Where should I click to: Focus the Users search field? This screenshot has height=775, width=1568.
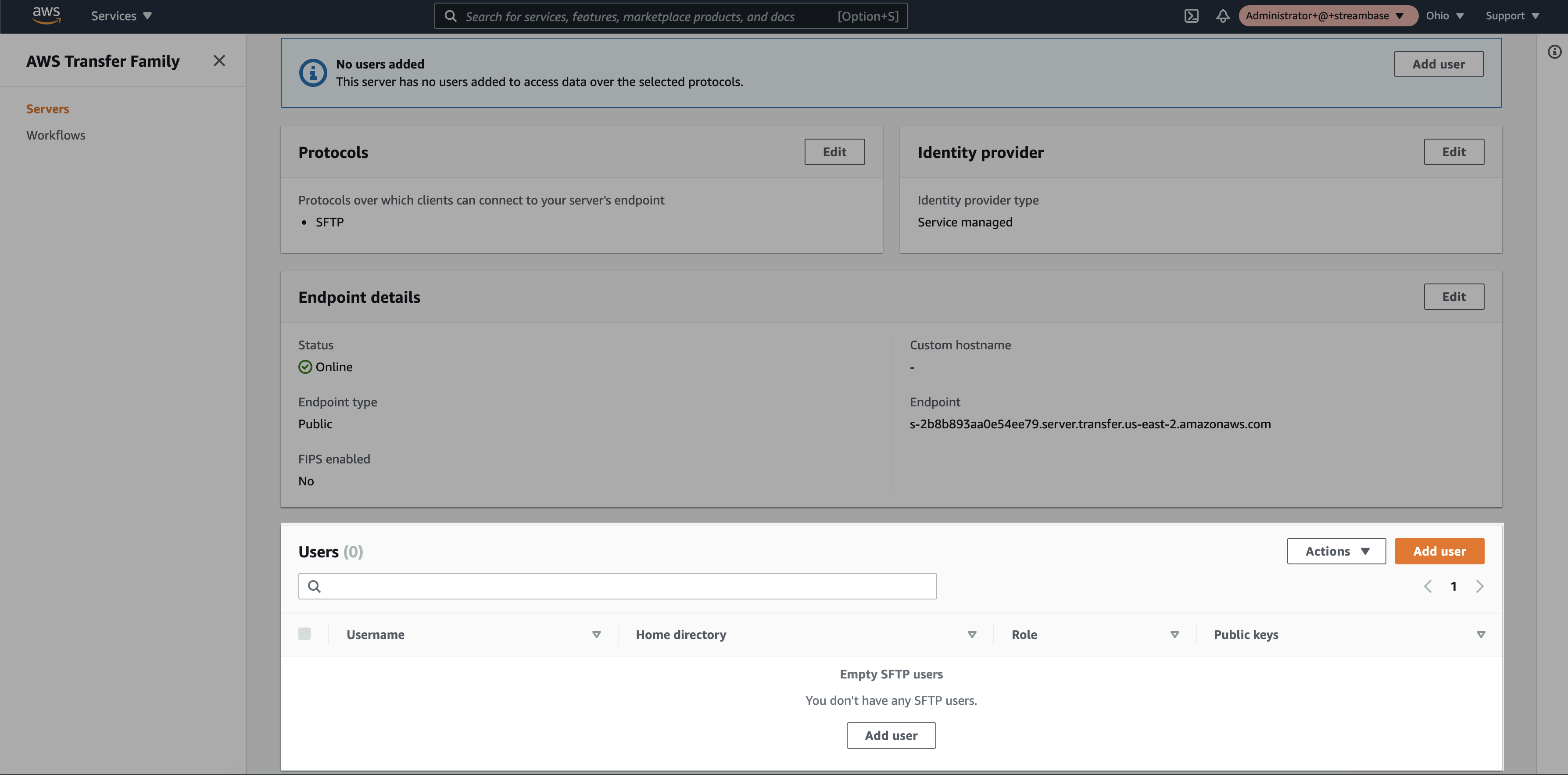617,586
